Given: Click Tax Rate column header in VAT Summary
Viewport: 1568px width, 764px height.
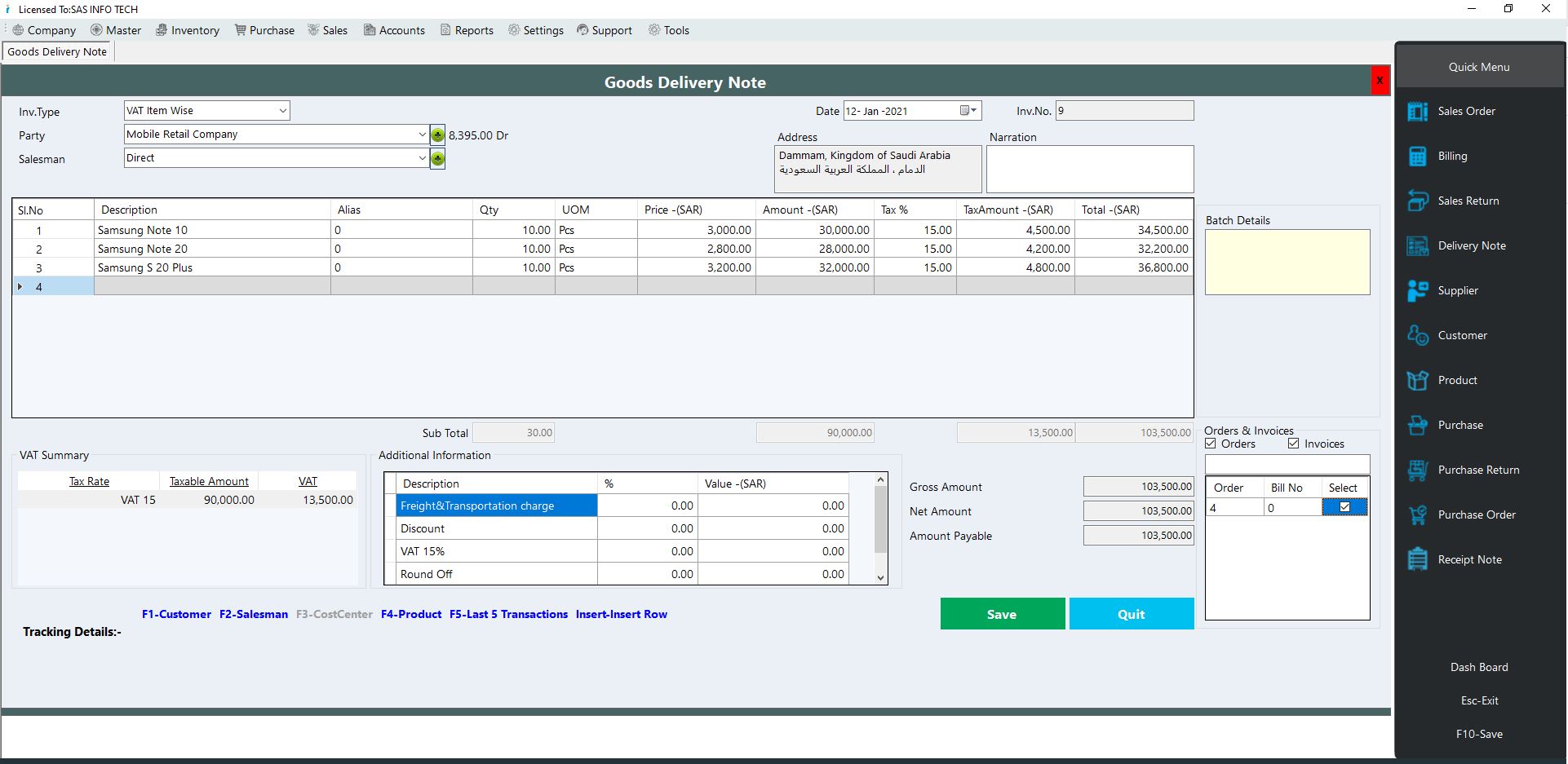Looking at the screenshot, I should [x=89, y=481].
